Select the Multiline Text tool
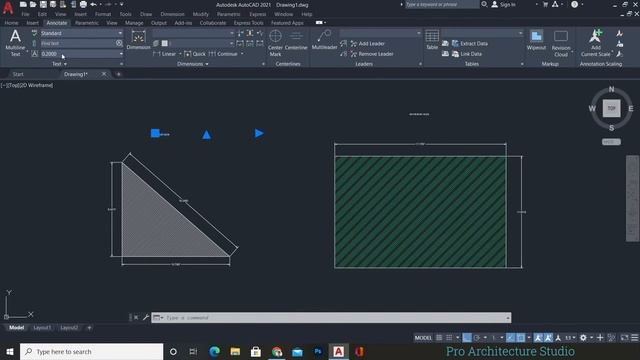This screenshot has width=640, height=360. [x=15, y=42]
